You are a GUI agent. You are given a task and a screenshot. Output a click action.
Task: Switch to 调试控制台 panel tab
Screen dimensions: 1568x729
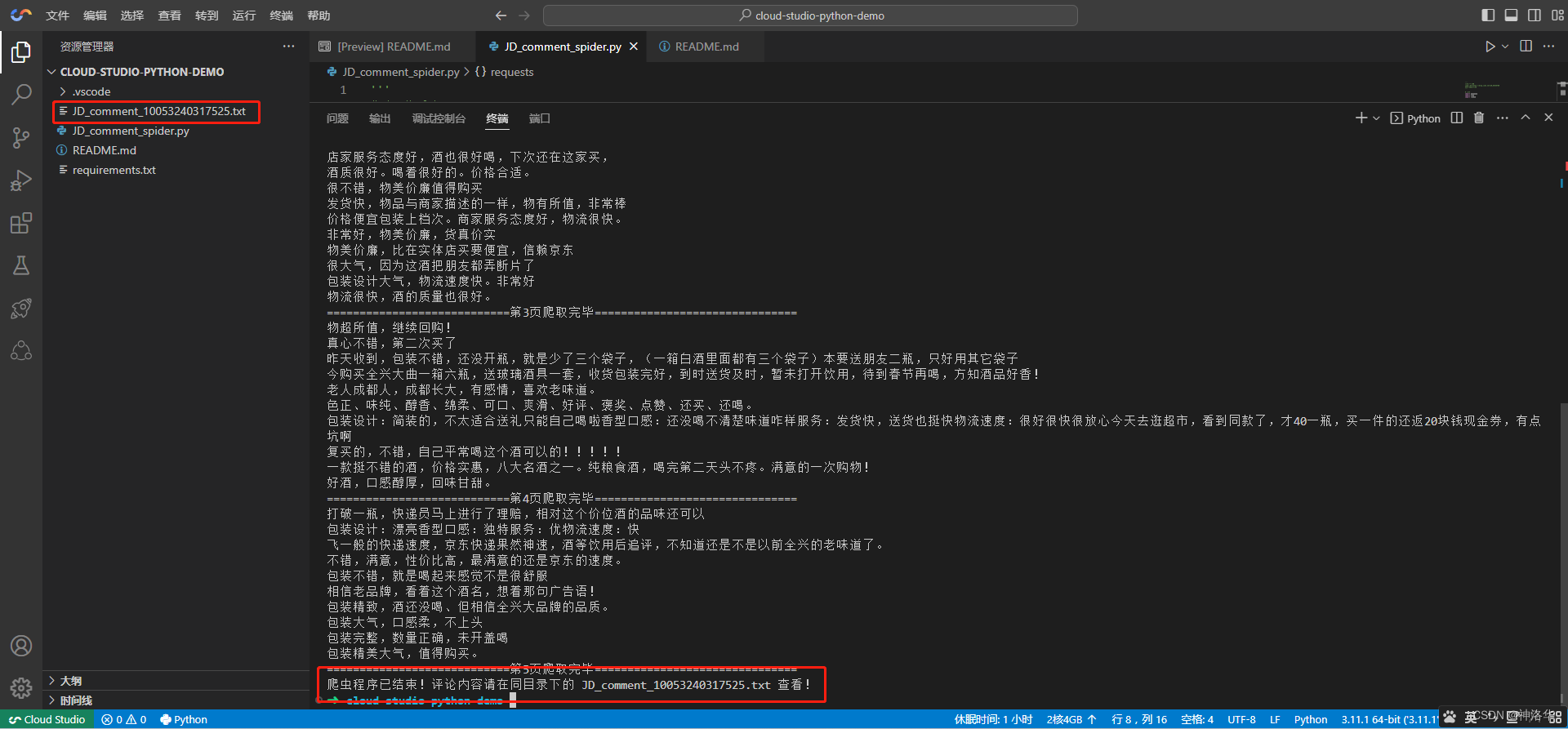pyautogui.click(x=439, y=118)
